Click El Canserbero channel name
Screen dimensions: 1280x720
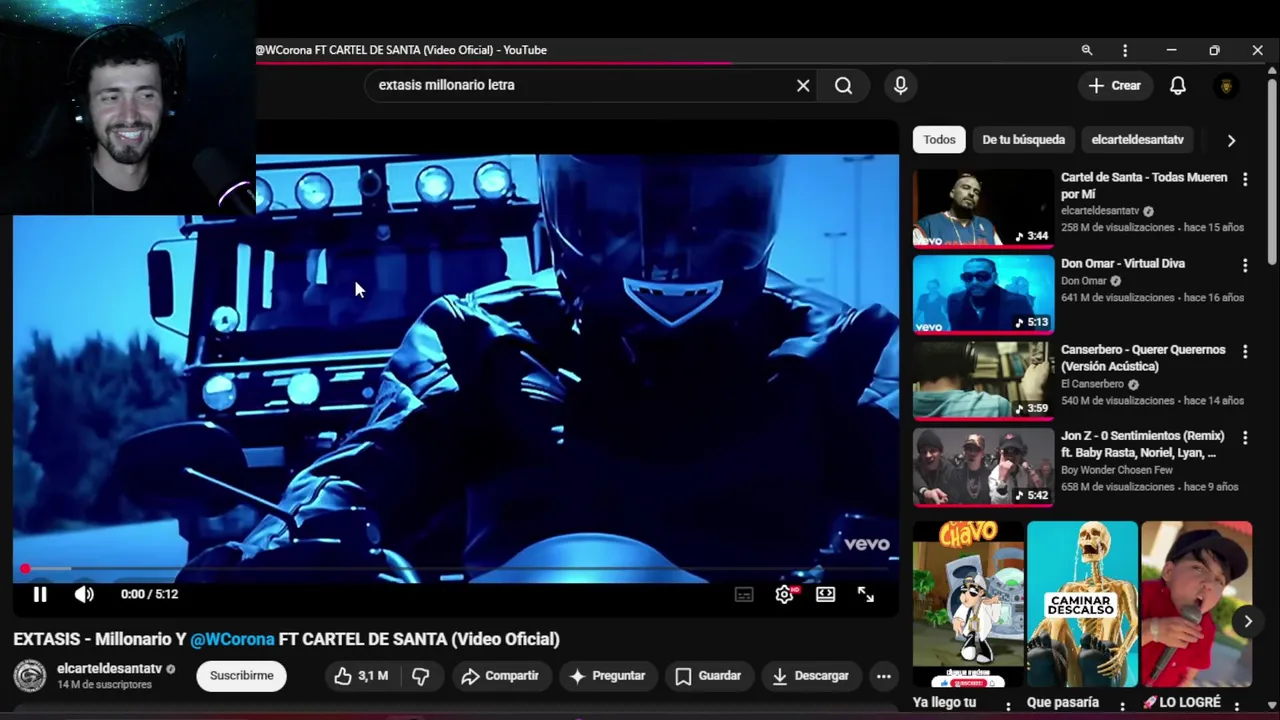point(1092,384)
